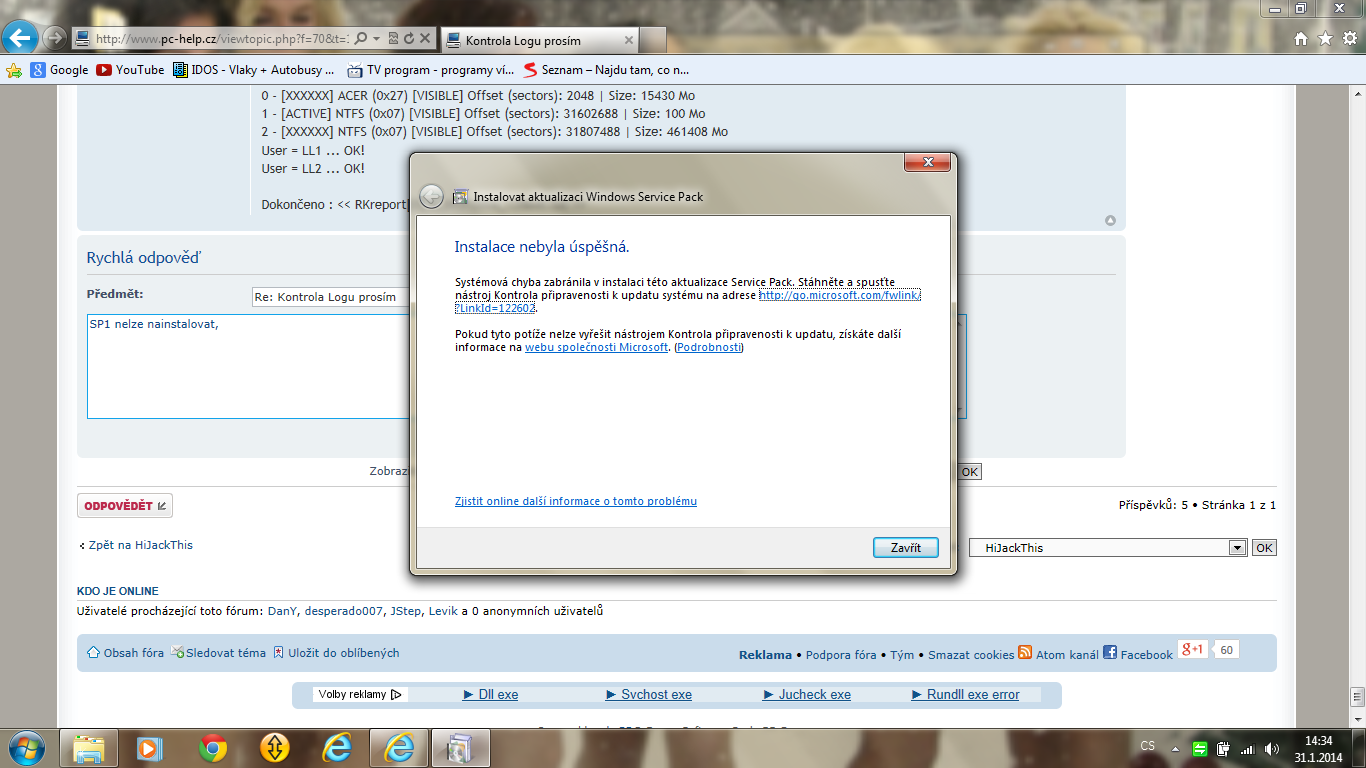Screen dimensions: 1366x768
Task: Click the search magnifier in the address bar
Action: coord(360,39)
